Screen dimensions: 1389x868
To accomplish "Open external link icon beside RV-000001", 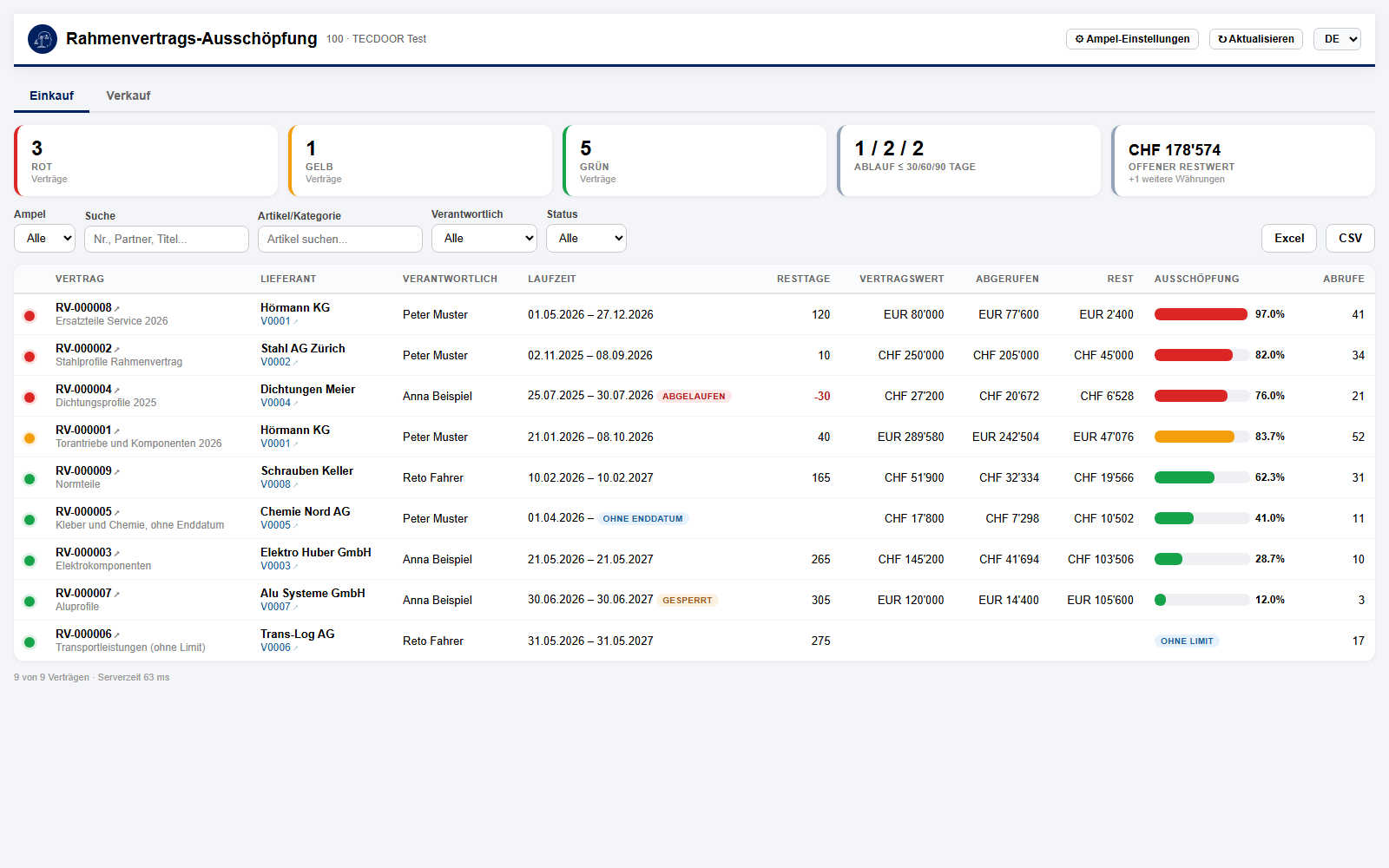I will point(117,431).
